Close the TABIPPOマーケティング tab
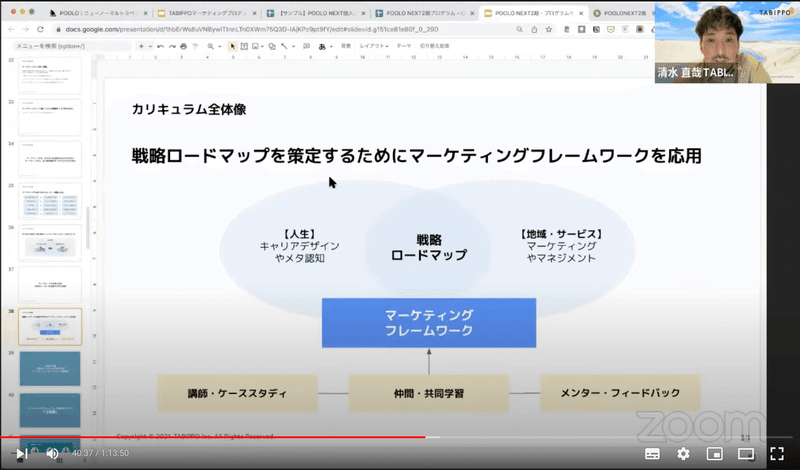Image resolution: width=800 pixels, height=470 pixels. click(x=254, y=13)
